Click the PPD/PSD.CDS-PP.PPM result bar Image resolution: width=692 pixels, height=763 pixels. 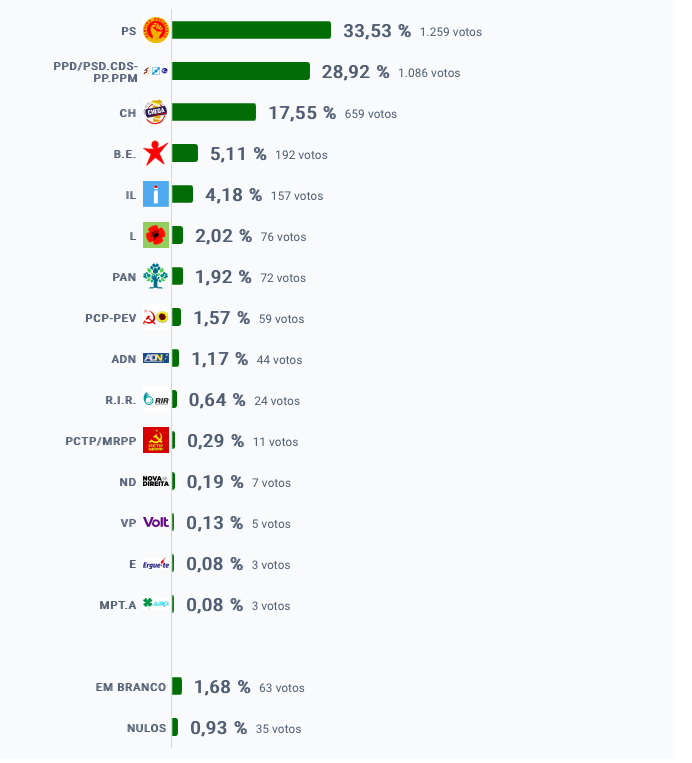pyautogui.click(x=241, y=71)
